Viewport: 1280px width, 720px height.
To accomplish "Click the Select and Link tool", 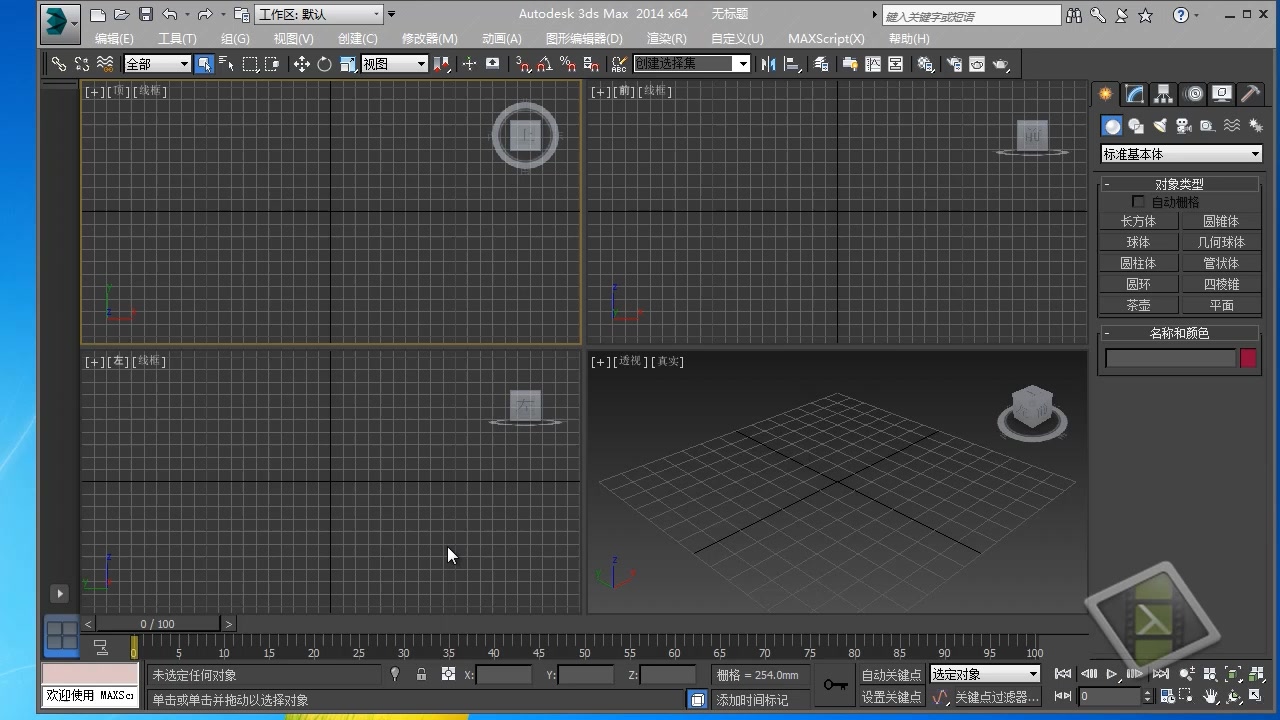I will click(59, 64).
